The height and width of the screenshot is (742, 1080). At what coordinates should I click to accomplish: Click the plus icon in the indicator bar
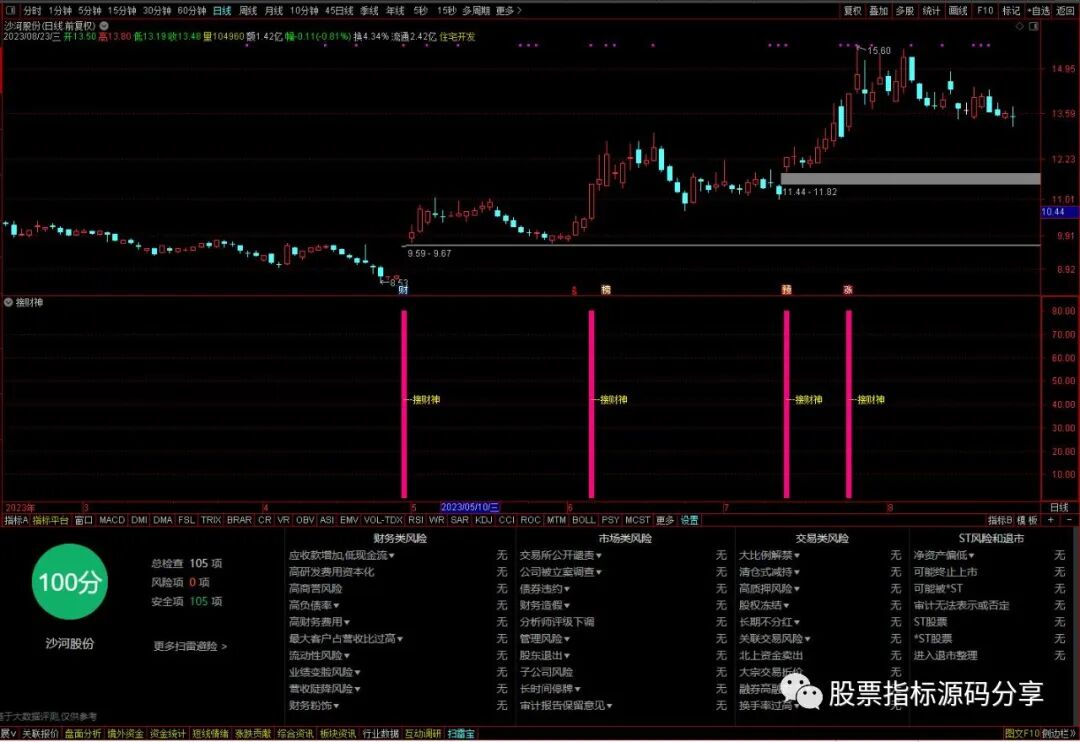[1050, 520]
